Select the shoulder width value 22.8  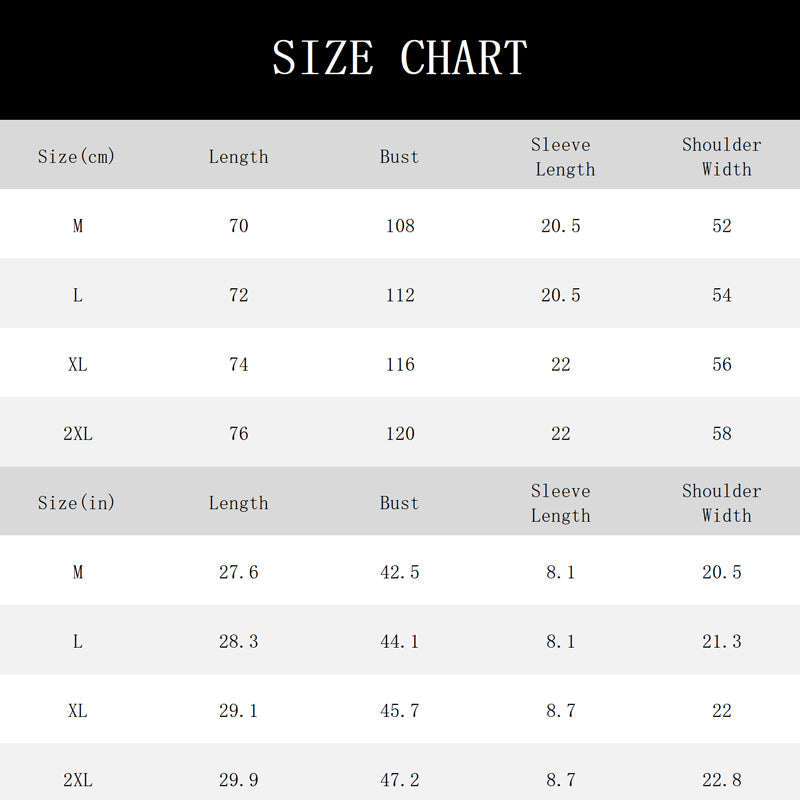722,780
